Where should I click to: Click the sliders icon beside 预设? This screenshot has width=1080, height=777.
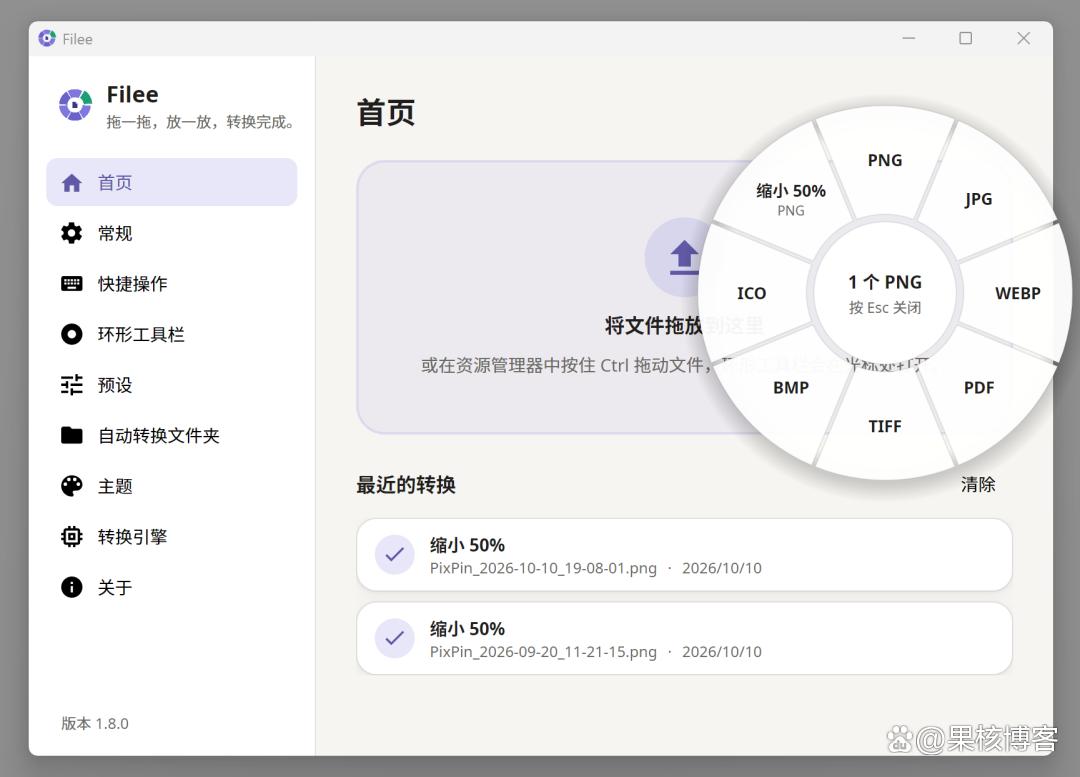[72, 384]
